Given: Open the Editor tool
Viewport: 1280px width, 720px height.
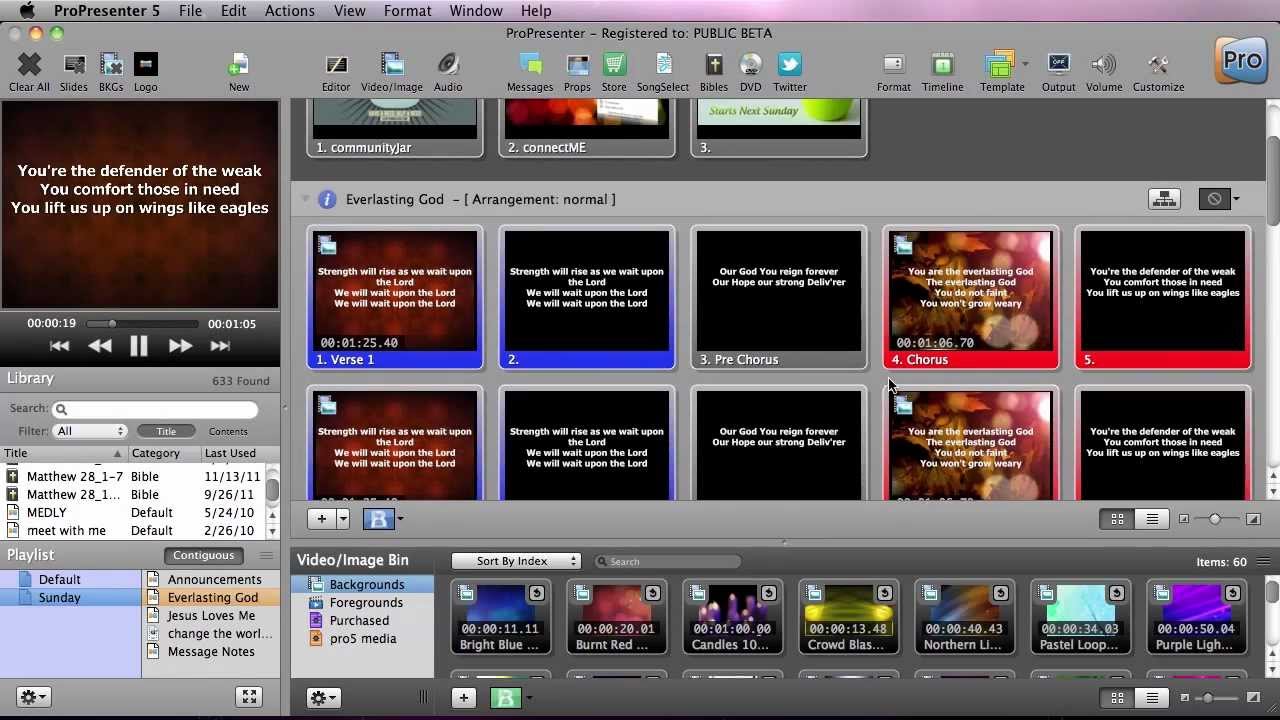Looking at the screenshot, I should tap(336, 66).
